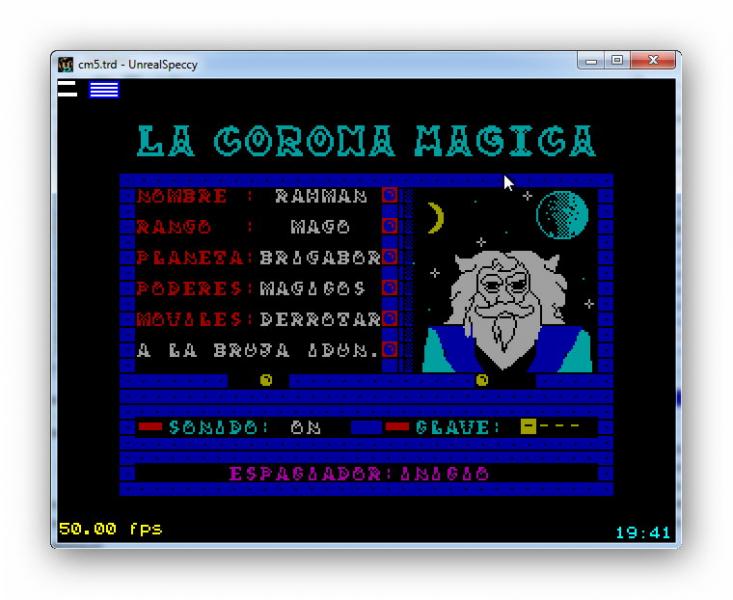Image resolution: width=733 pixels, height=600 pixels.
Task: Click the yellow CLAVE code entry cursor
Action: [528, 427]
